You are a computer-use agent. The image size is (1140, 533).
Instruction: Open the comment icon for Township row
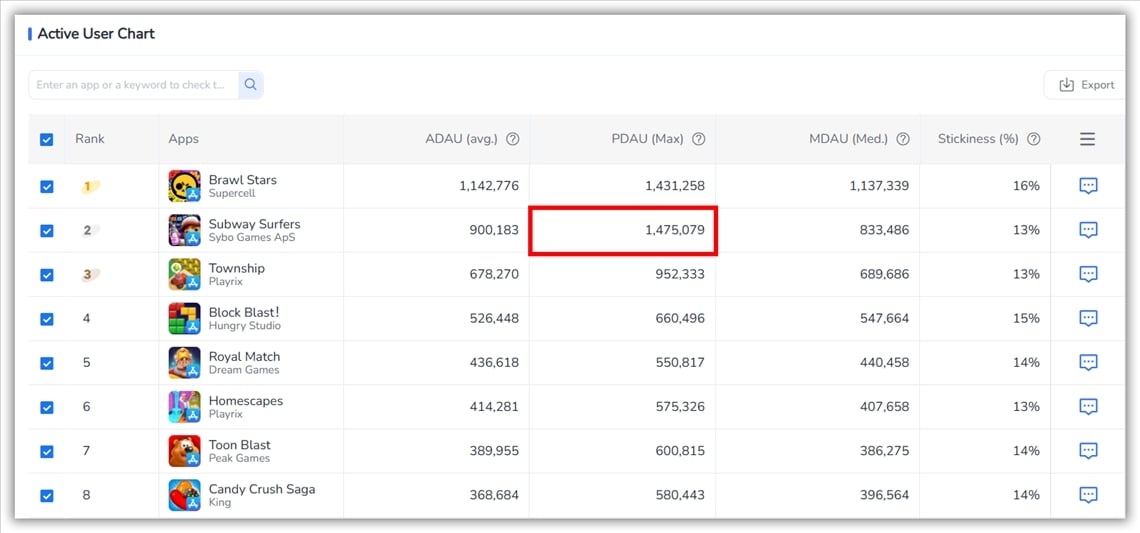pyautogui.click(x=1088, y=274)
